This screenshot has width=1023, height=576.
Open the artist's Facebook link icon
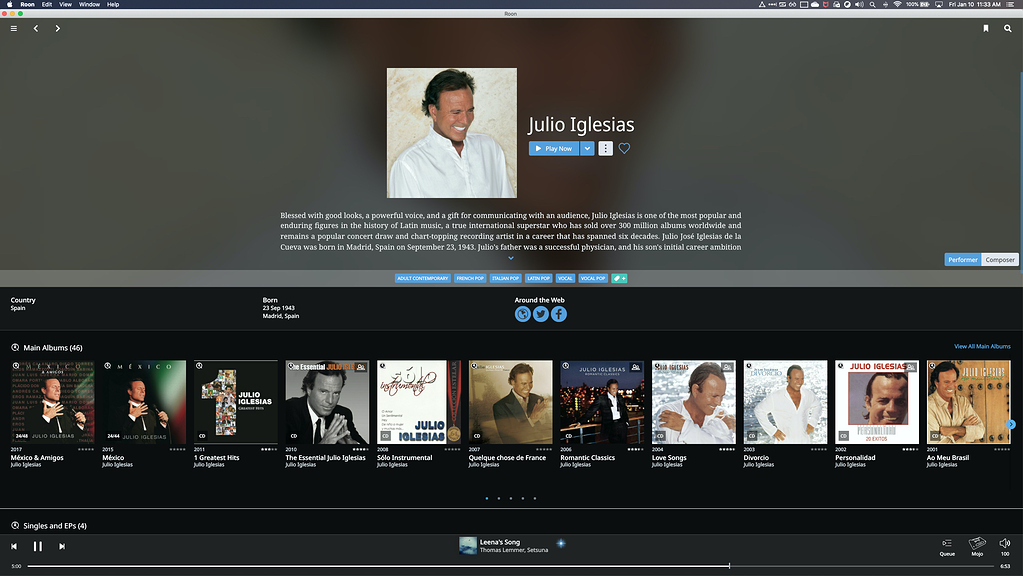(x=559, y=314)
